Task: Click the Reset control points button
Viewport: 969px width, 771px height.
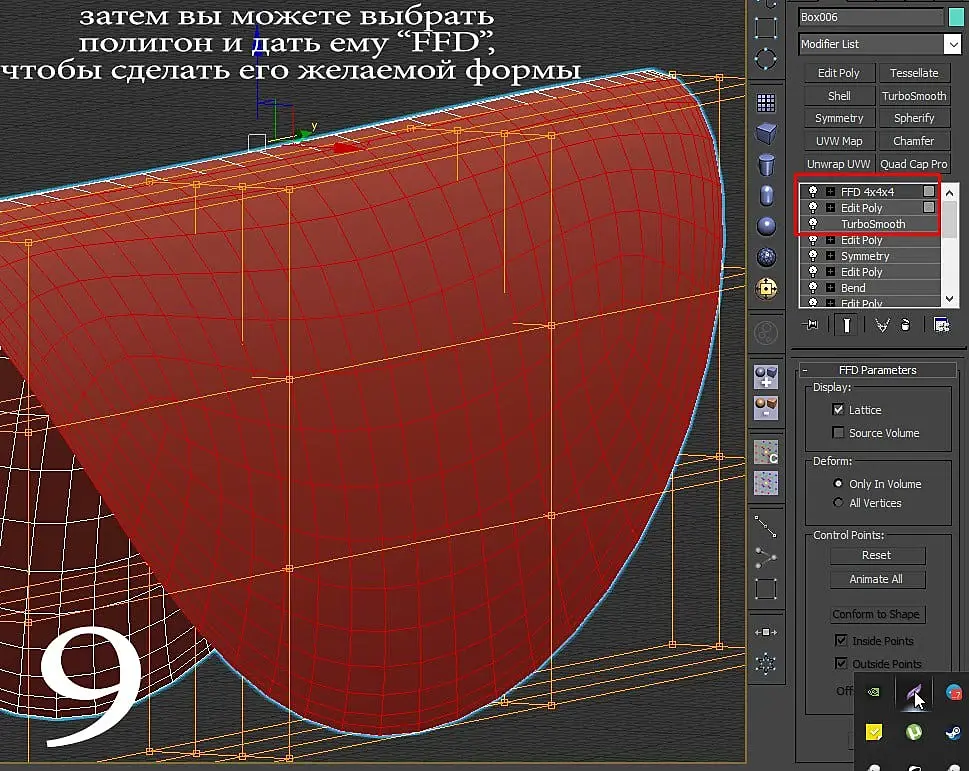Action: tap(877, 555)
